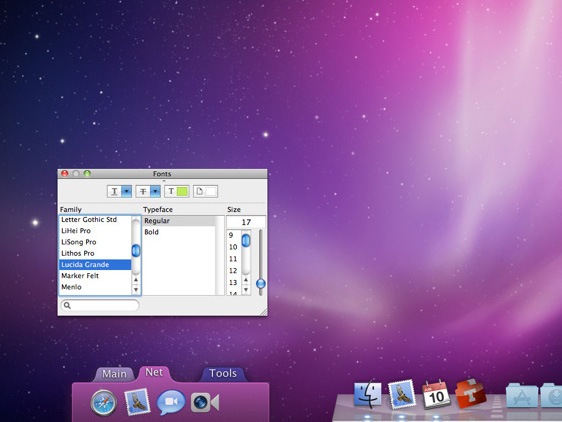This screenshot has height=422, width=562.
Task: Click the vertical font size slider knob
Action: tap(261, 284)
